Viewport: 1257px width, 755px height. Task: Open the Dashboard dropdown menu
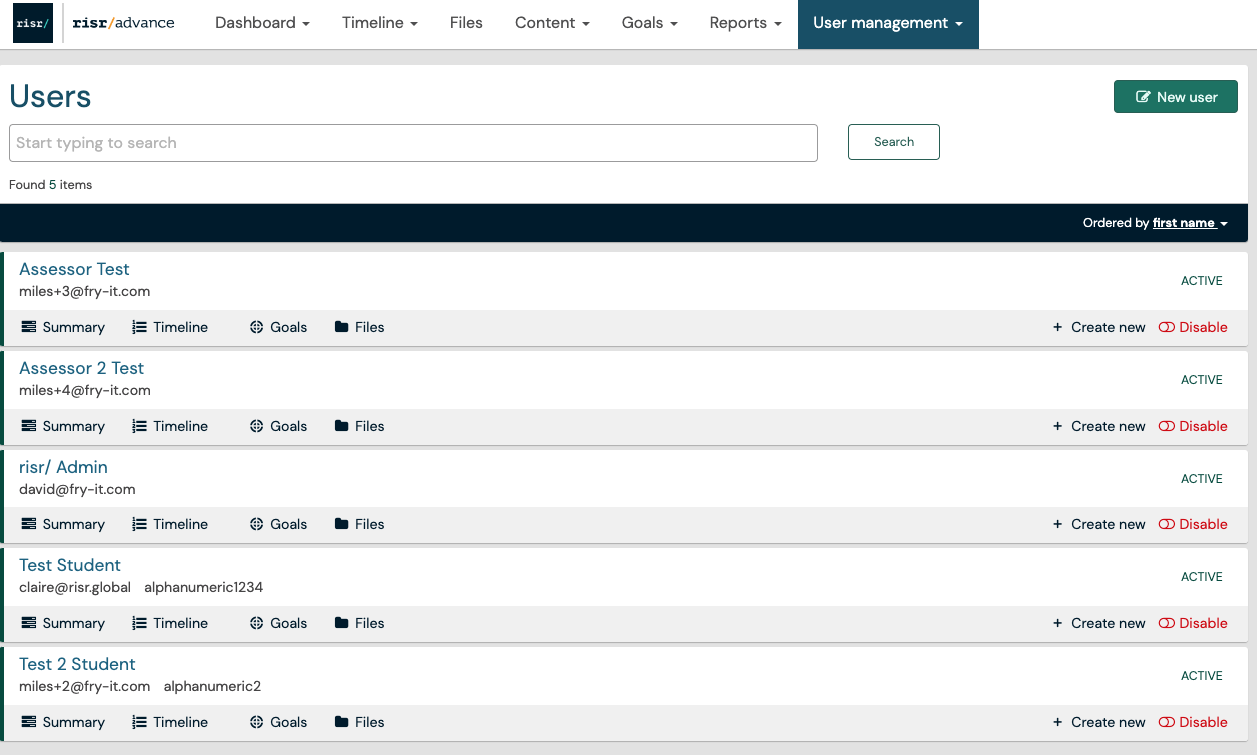[262, 22]
